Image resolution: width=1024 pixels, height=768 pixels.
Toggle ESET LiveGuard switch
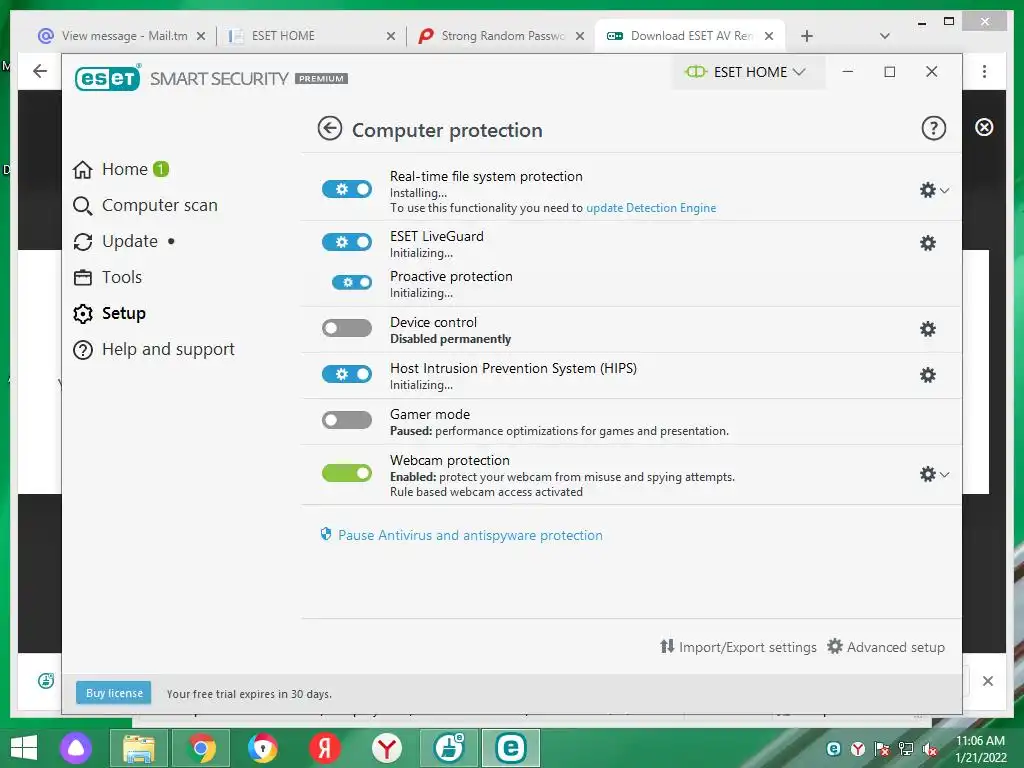coord(347,242)
